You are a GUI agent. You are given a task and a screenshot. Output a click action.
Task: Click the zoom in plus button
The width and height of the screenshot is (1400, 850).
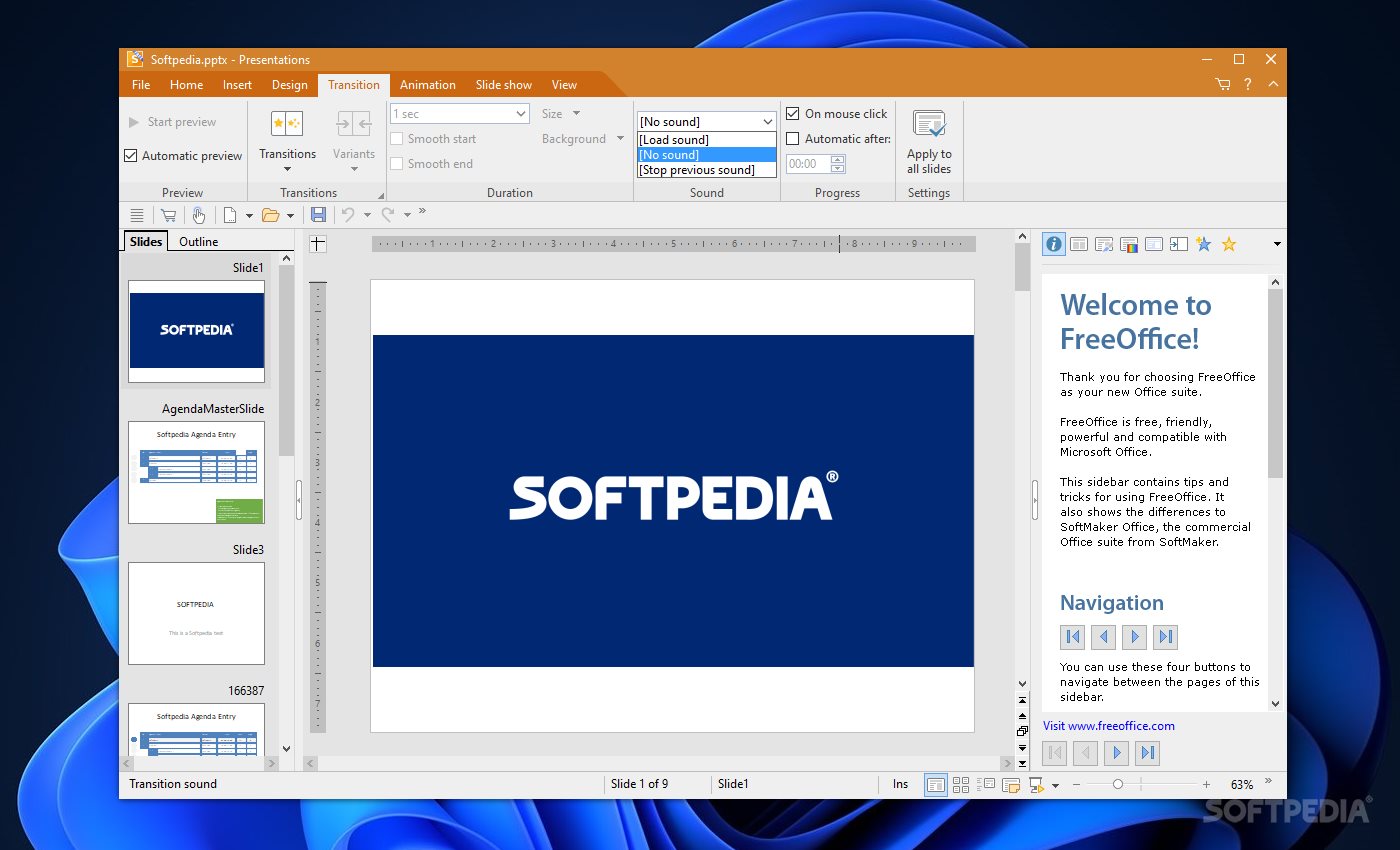tap(1206, 785)
